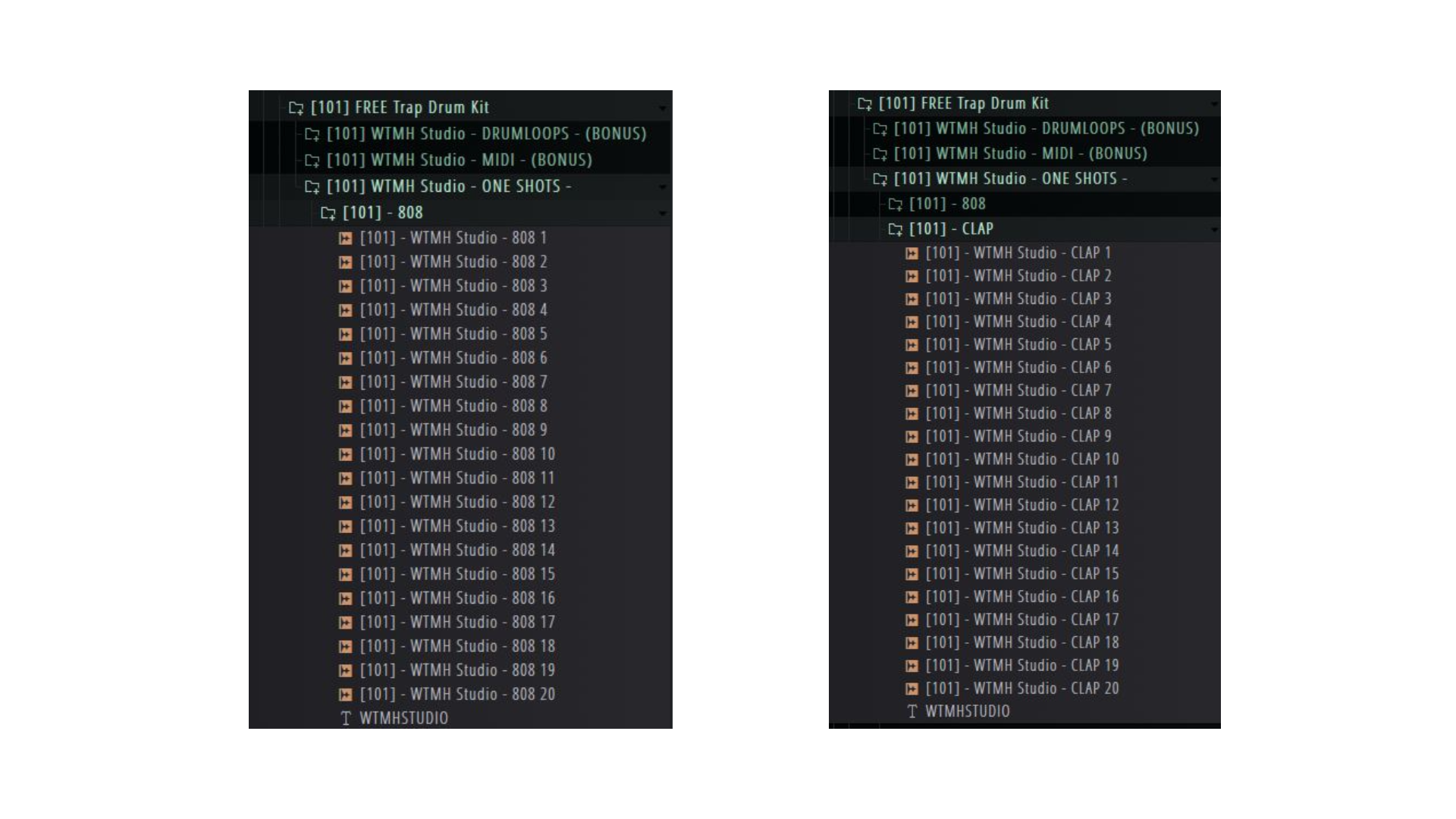Viewport: 1456px width, 819px height.
Task: Click the text file icon of left WTMHSTUDIO
Action: pyautogui.click(x=346, y=718)
